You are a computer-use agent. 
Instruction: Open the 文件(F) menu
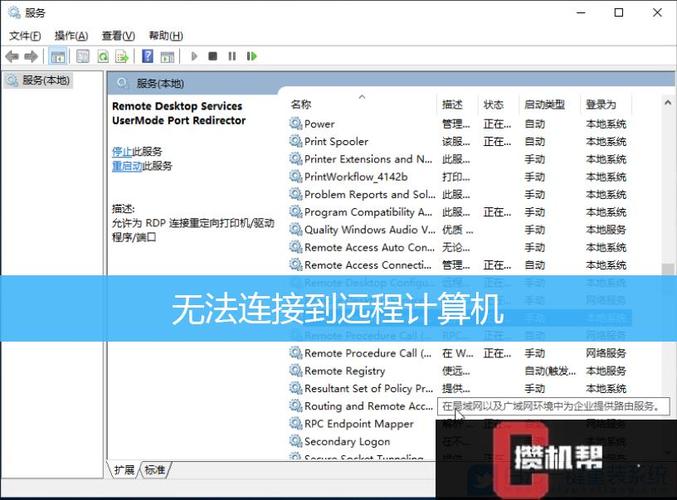coord(25,35)
